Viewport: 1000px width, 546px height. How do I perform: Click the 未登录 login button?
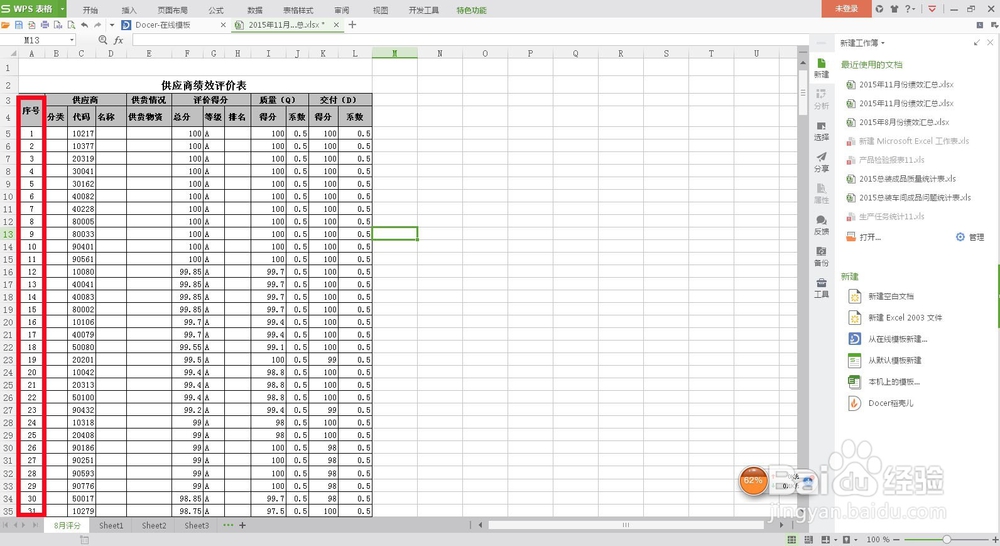(x=847, y=8)
